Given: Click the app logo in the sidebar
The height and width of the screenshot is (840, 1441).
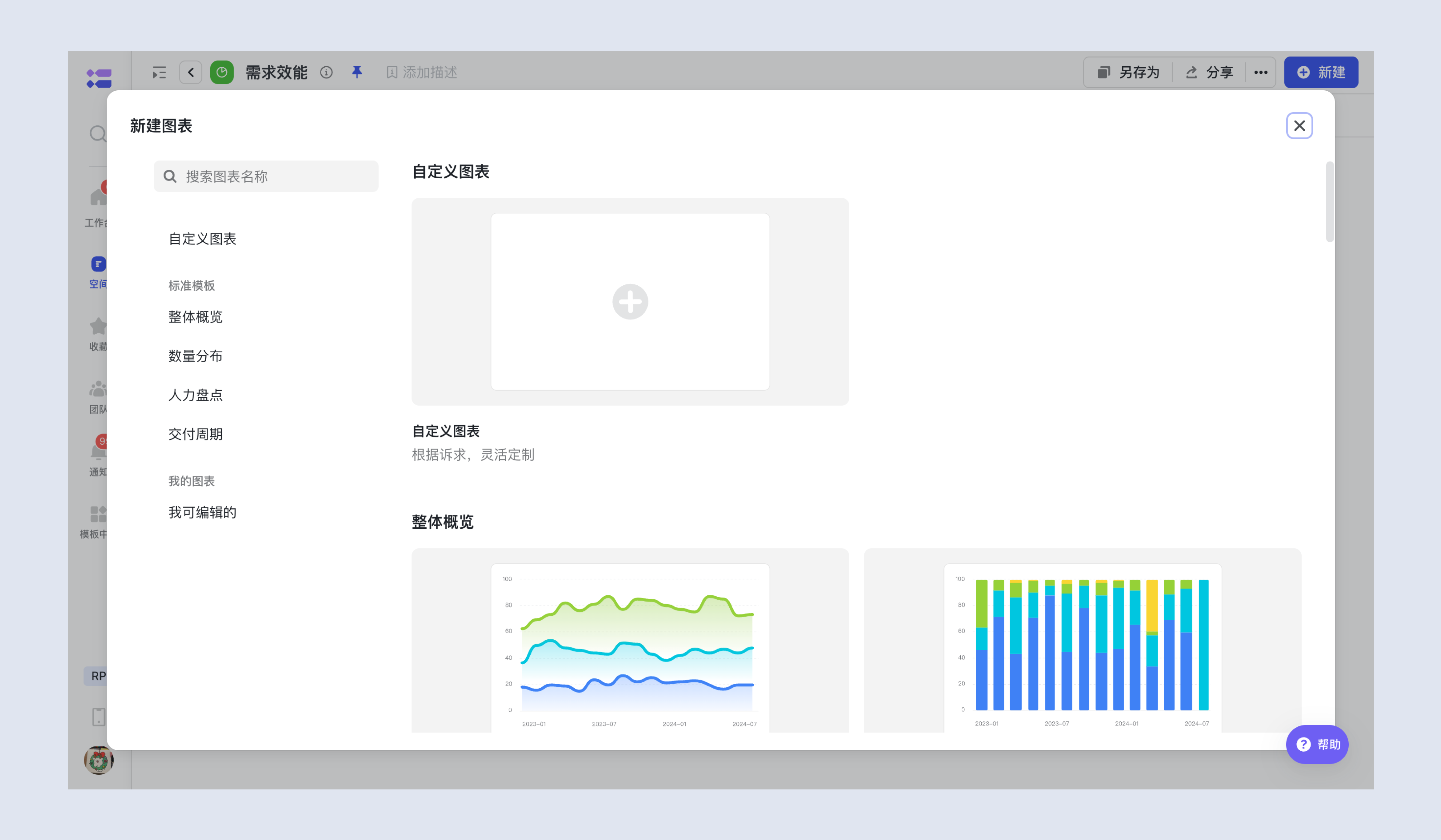Looking at the screenshot, I should click(99, 78).
